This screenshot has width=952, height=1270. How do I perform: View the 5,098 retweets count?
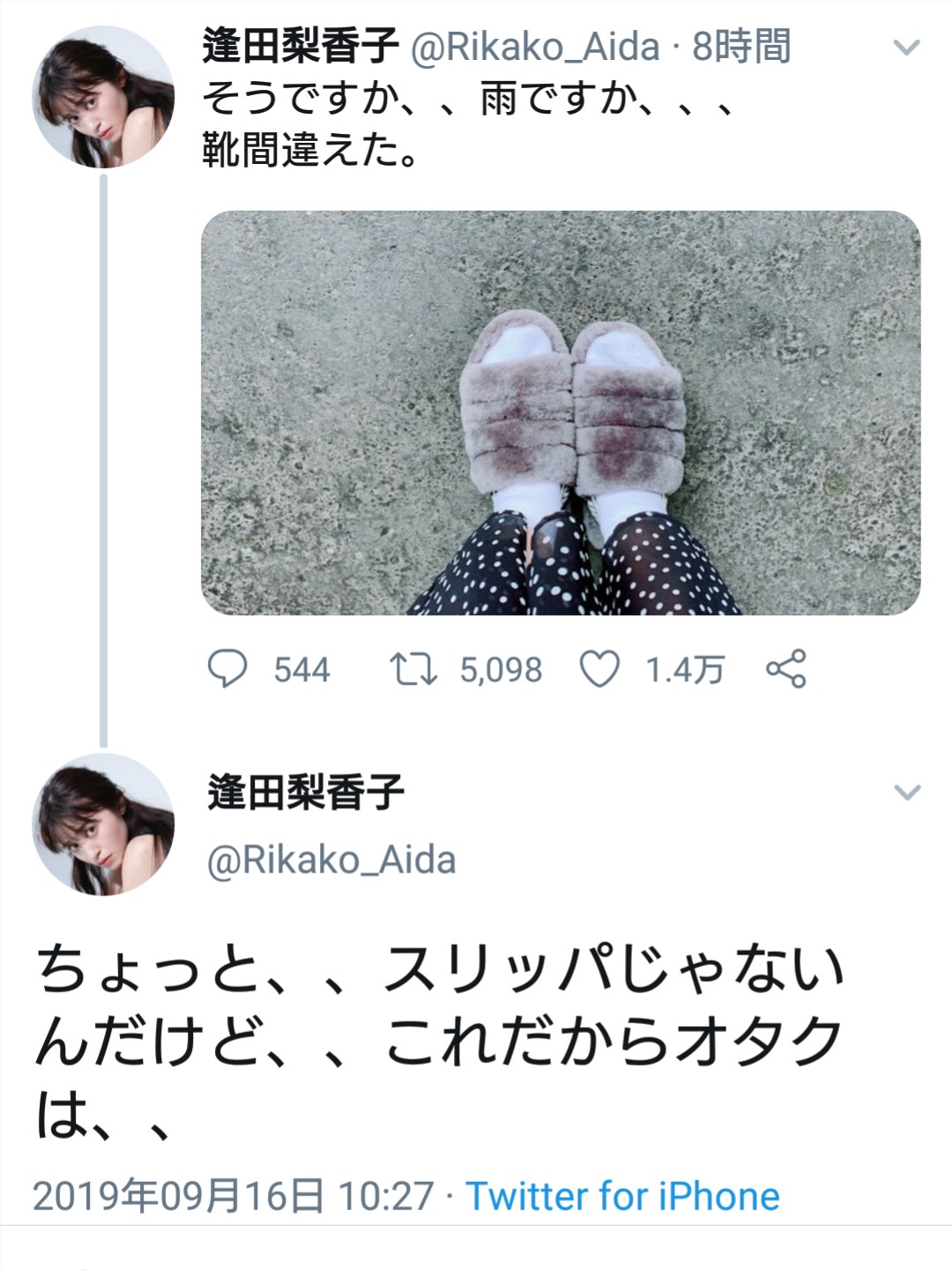click(x=501, y=670)
